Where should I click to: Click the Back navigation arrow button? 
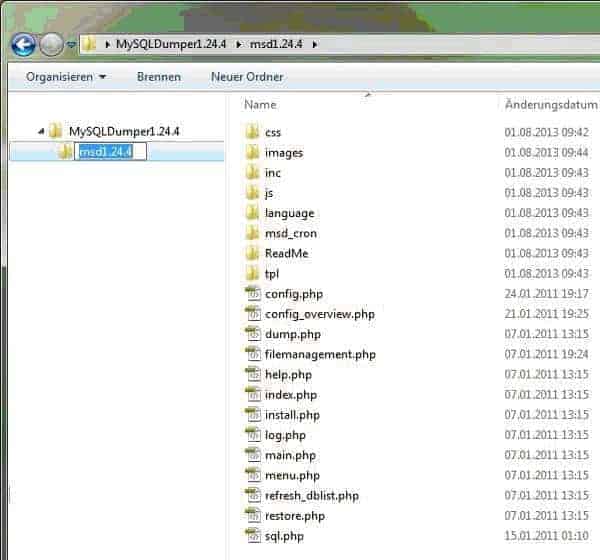(23, 44)
